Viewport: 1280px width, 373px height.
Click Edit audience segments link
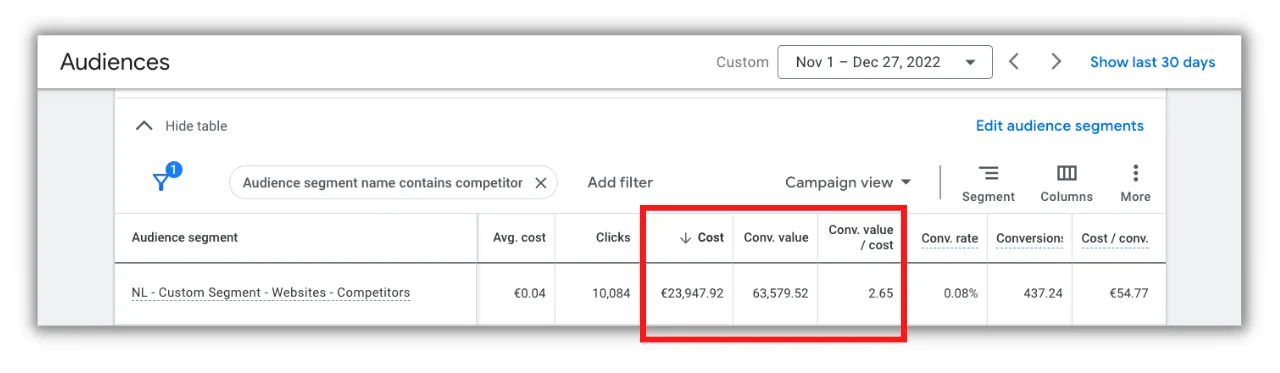(1059, 126)
